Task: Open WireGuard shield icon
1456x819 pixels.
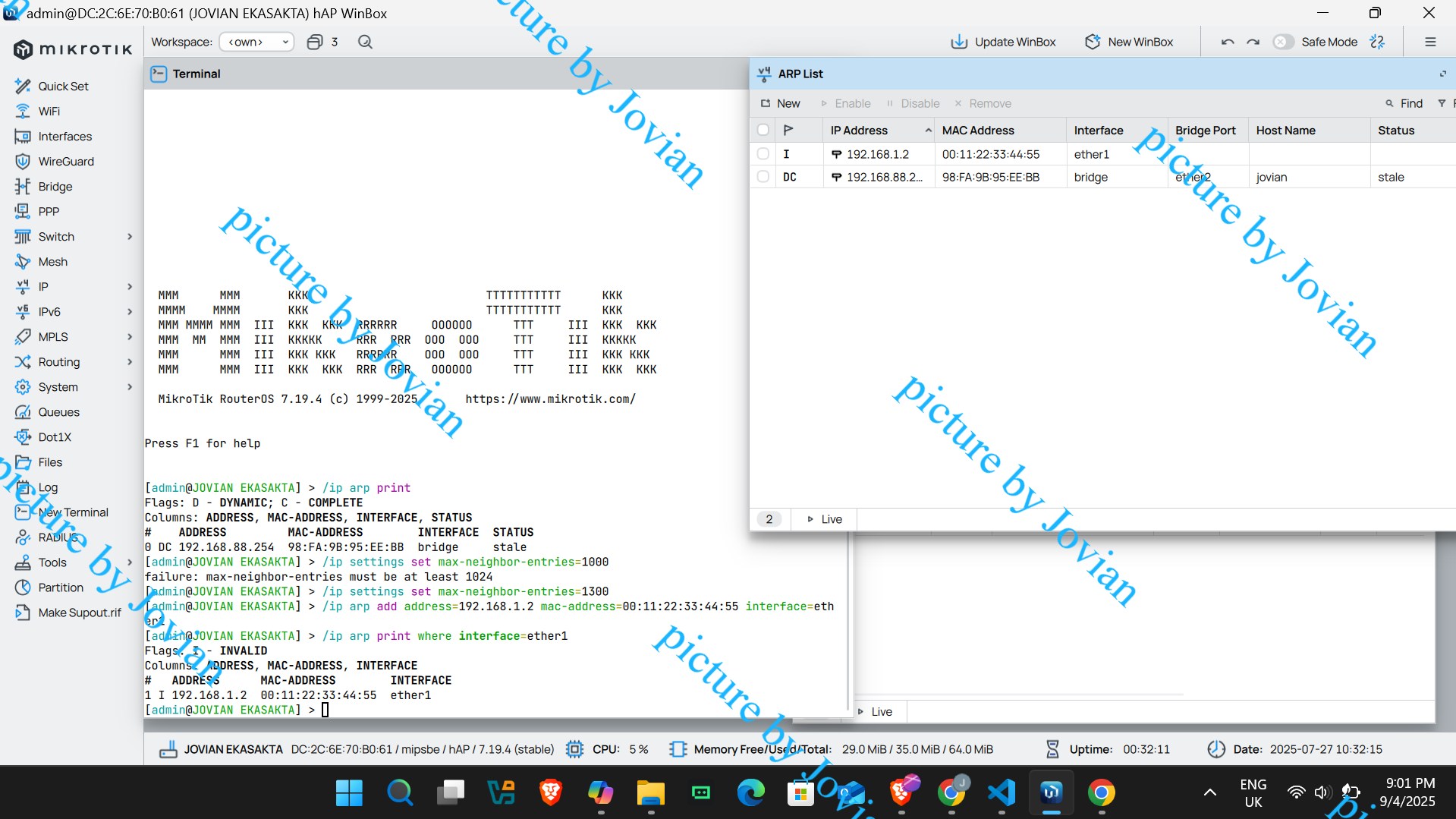Action: (x=23, y=161)
